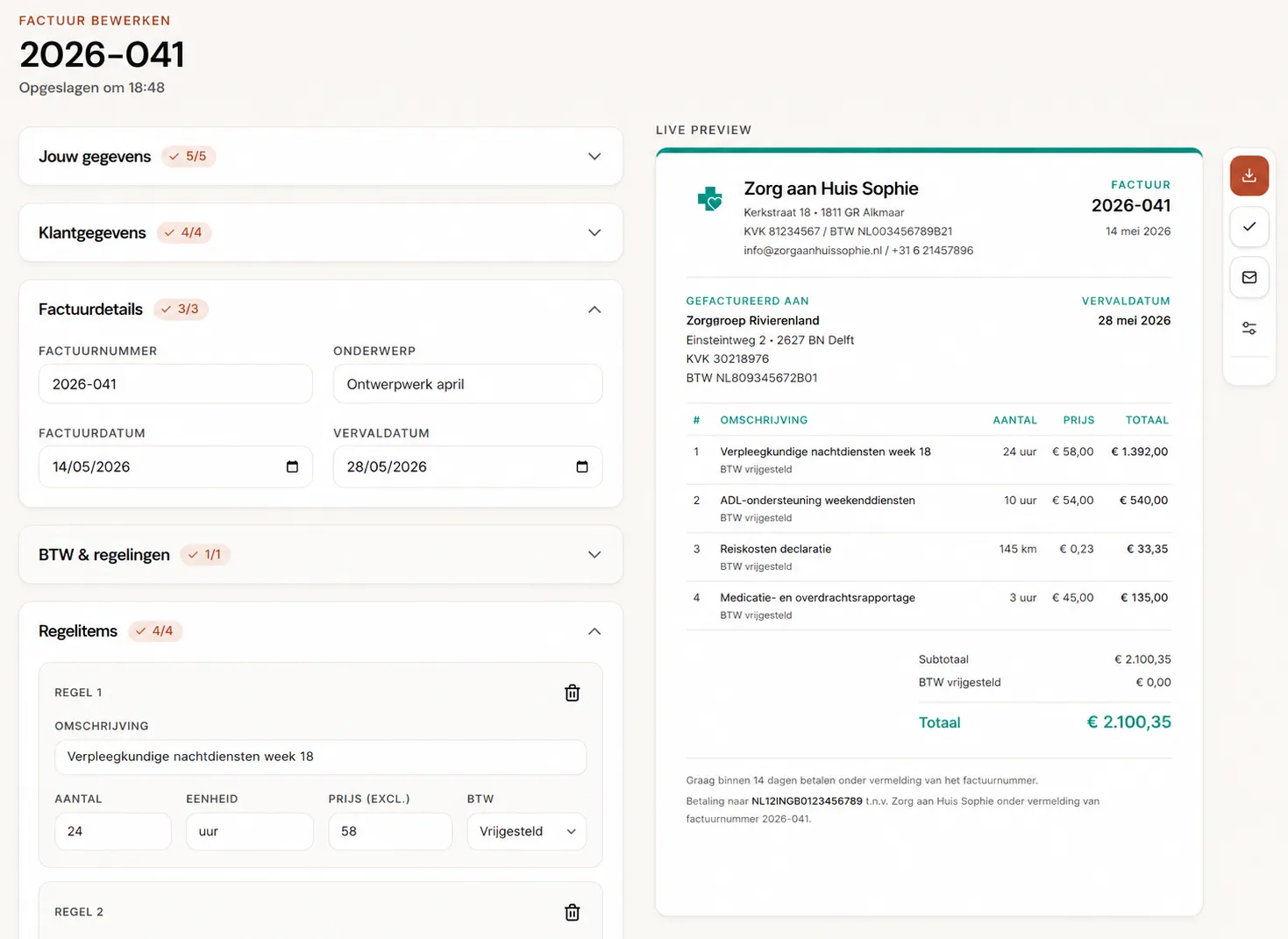The height and width of the screenshot is (939, 1288).
Task: Click the Onderwerp input field
Action: (x=467, y=384)
